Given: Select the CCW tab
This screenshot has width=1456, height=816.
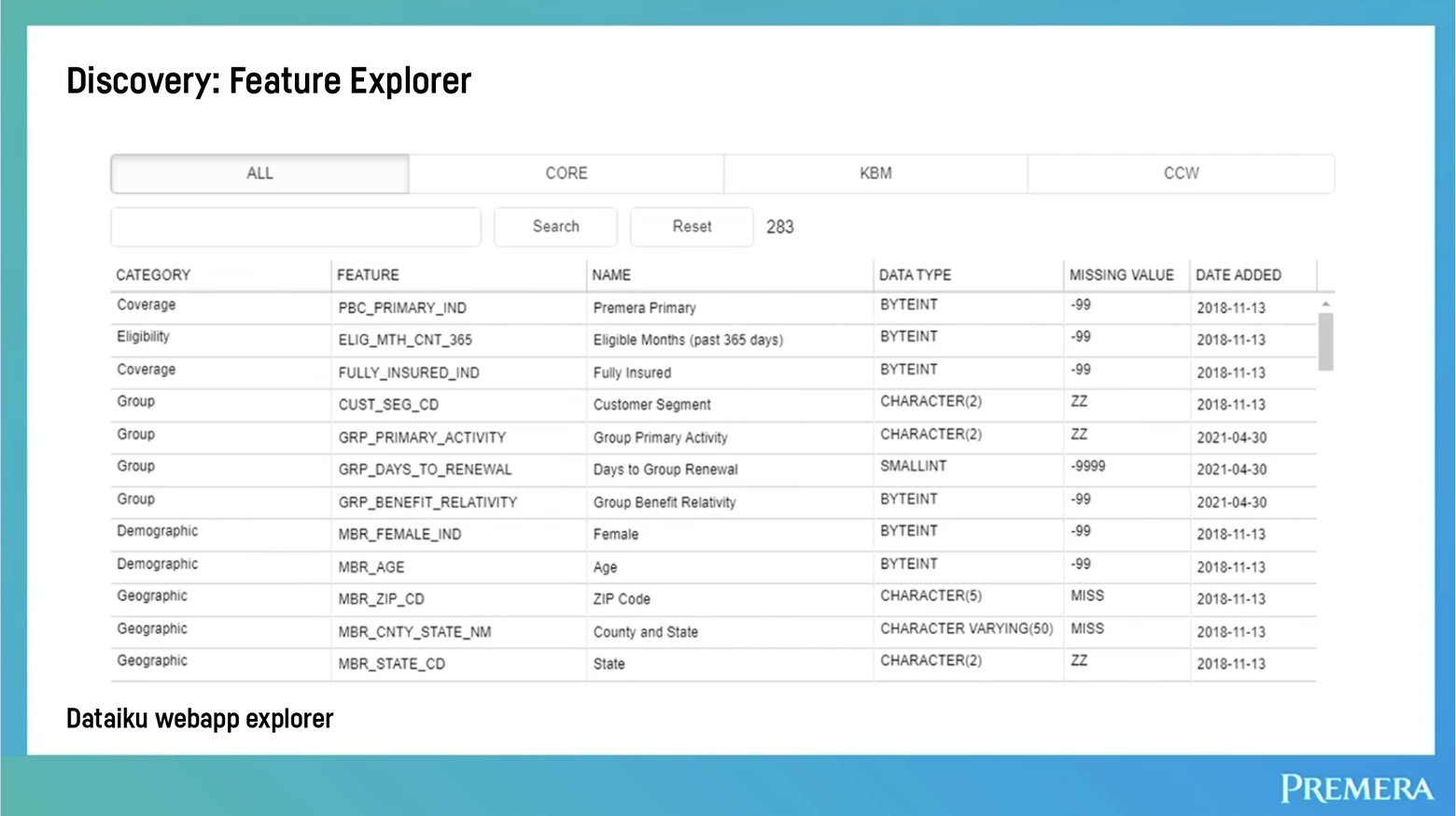Looking at the screenshot, I should (1182, 173).
